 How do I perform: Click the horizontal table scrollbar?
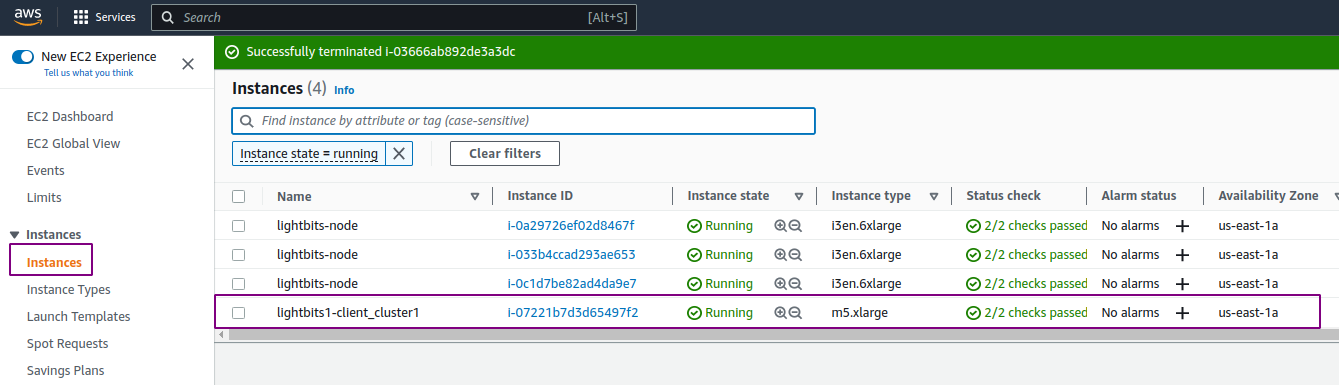pos(775,335)
